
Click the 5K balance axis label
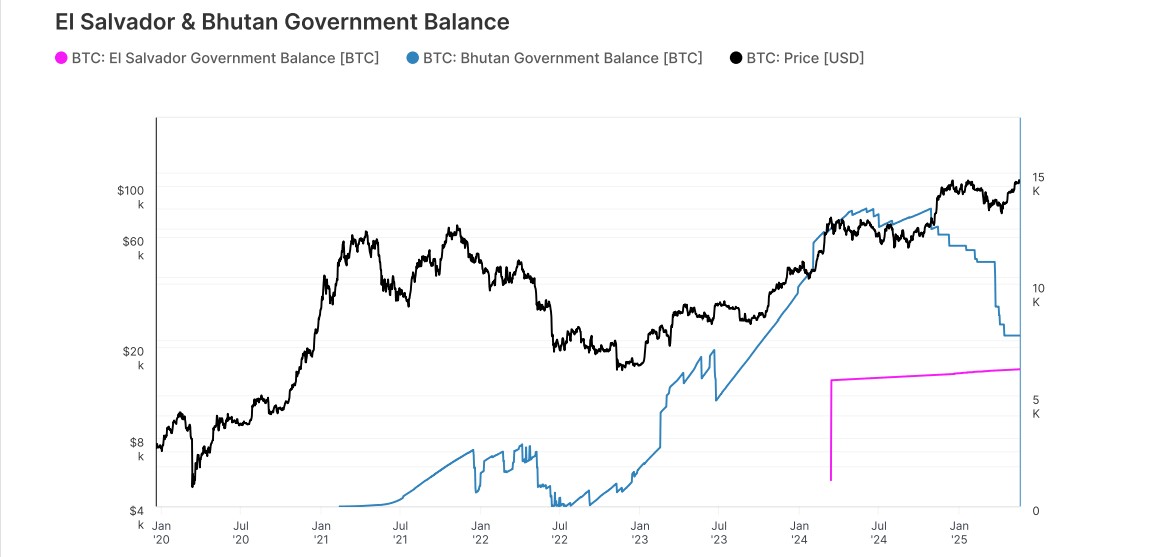pyautogui.click(x=1036, y=406)
